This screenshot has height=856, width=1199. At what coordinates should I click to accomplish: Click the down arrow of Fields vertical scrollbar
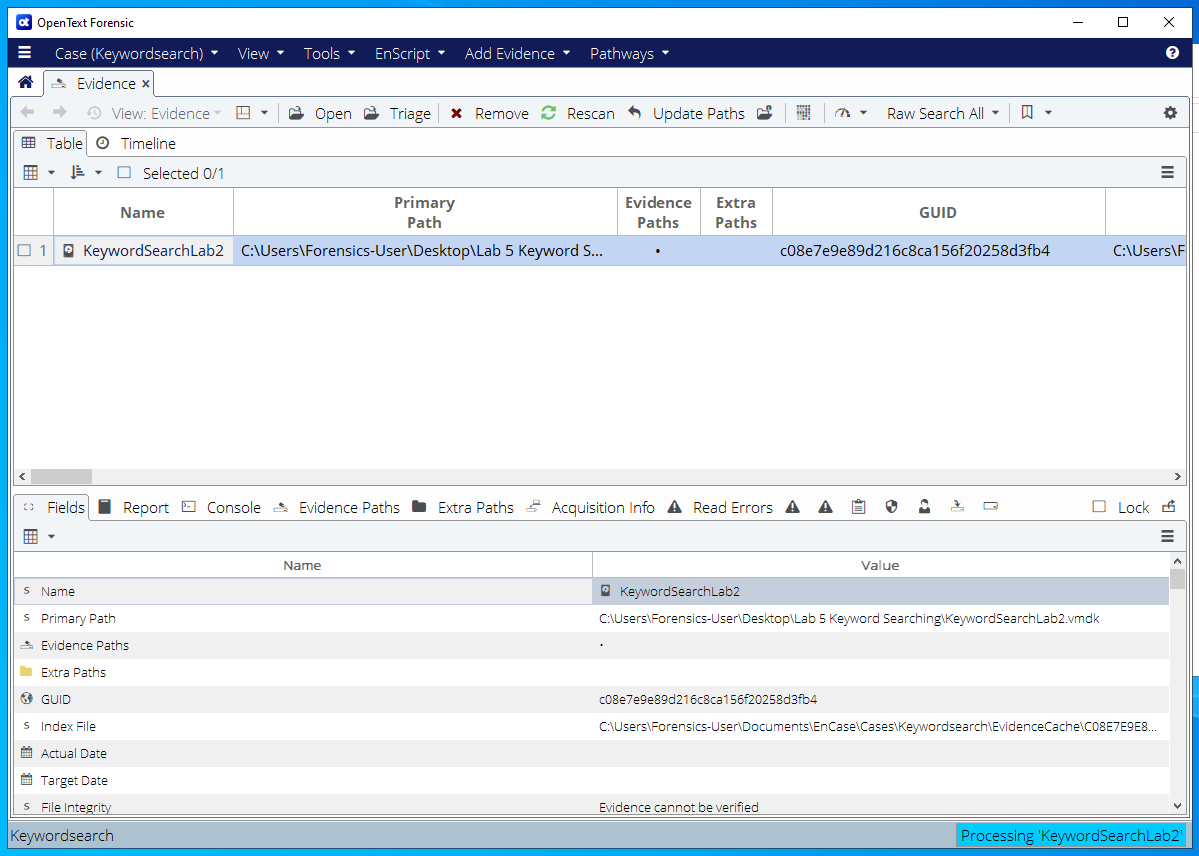[1178, 805]
